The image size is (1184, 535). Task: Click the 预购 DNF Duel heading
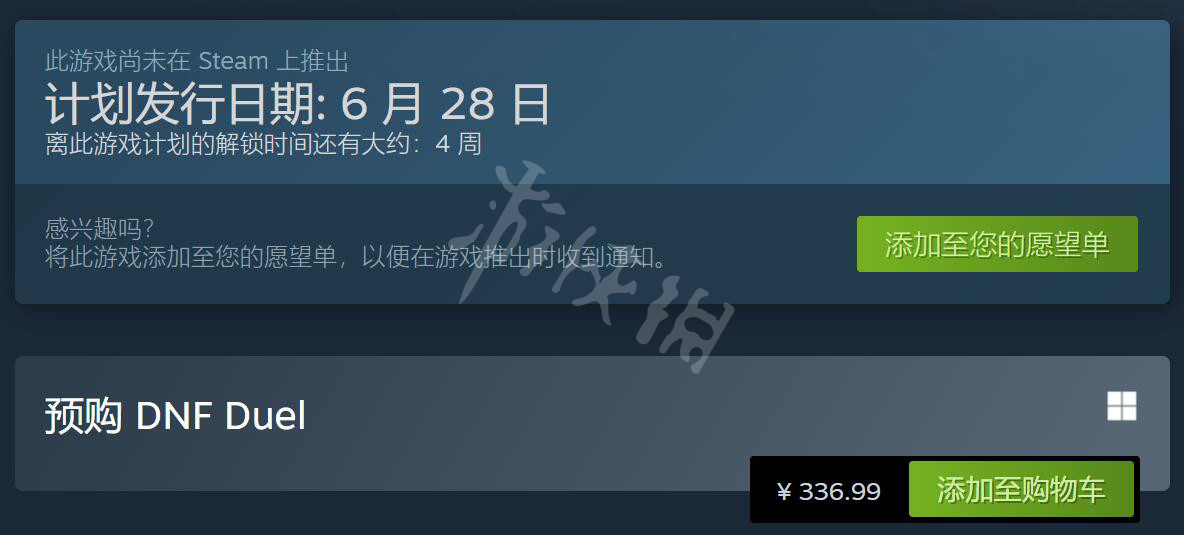point(175,416)
